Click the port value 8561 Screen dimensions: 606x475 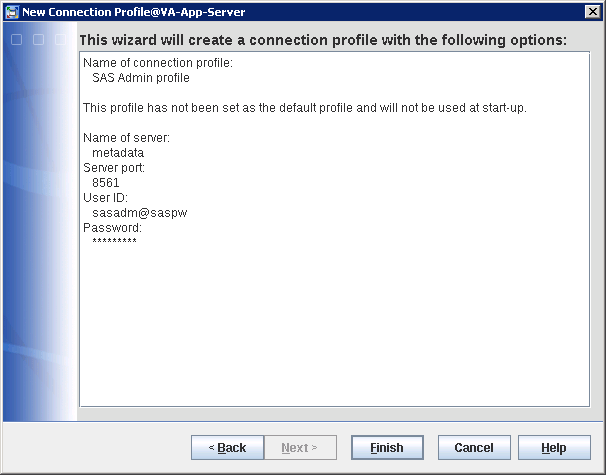[105, 182]
